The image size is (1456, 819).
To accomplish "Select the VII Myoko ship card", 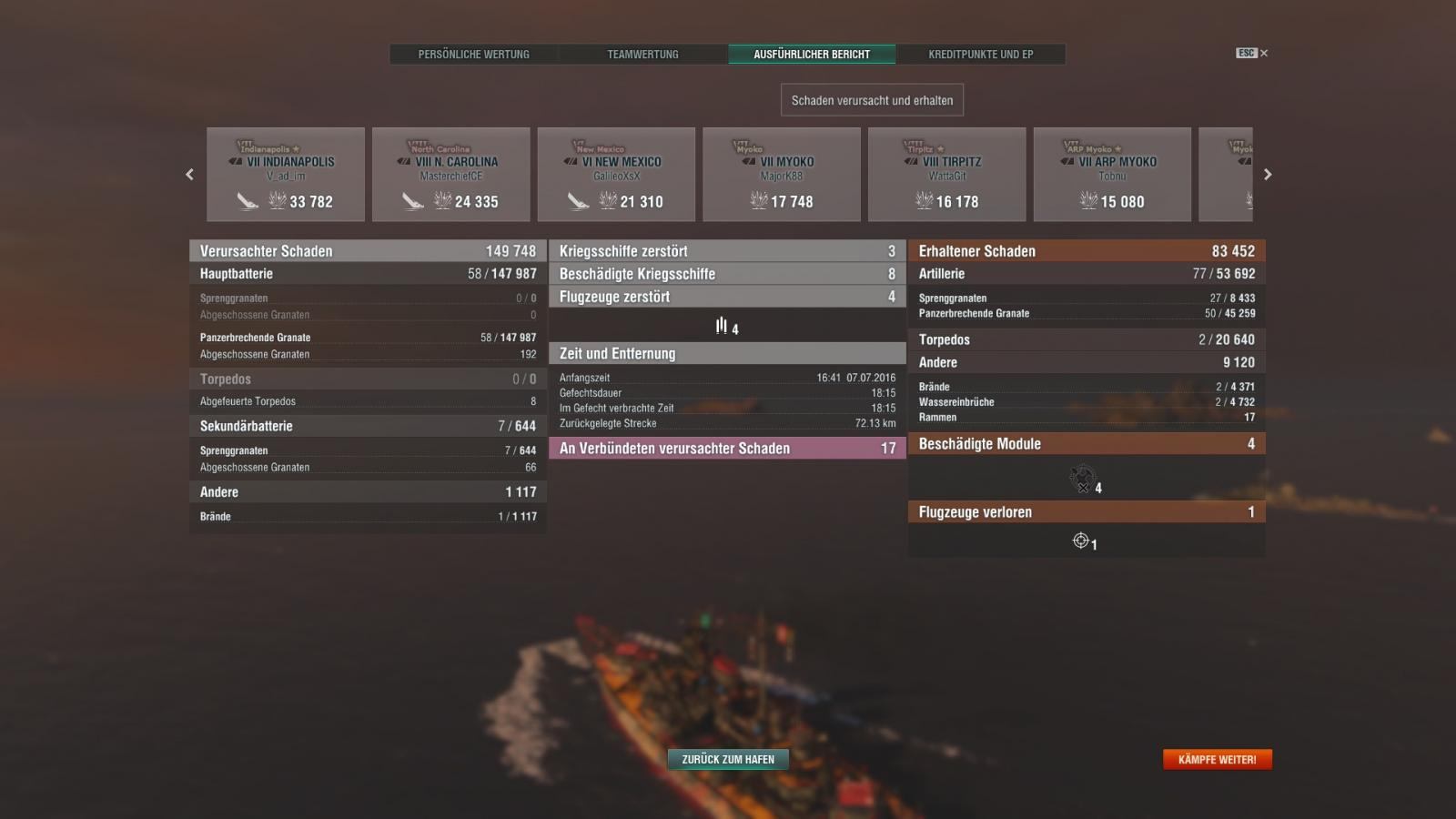I will coord(782,175).
